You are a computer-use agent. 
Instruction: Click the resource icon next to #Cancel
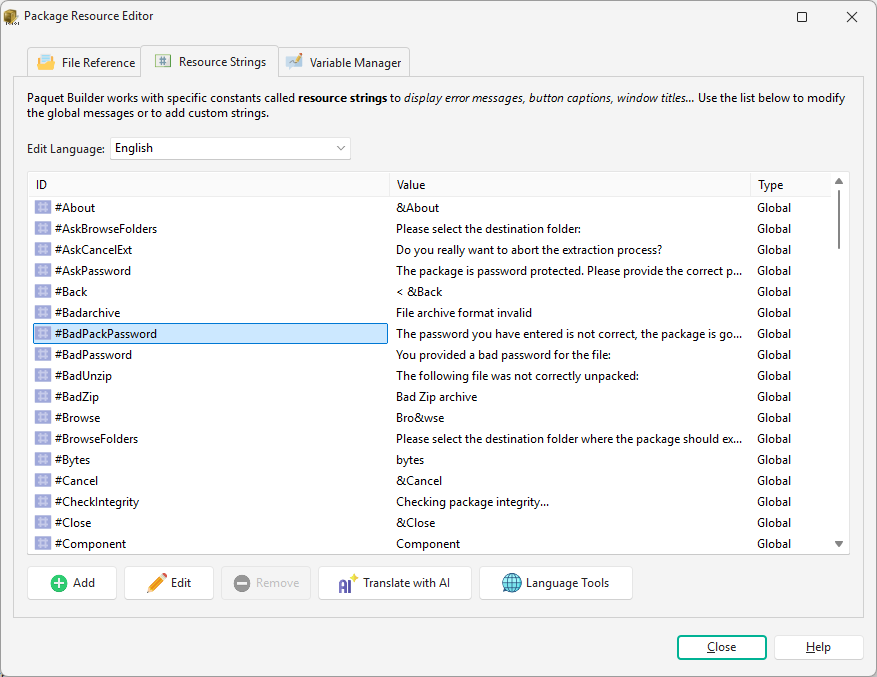[41, 480]
